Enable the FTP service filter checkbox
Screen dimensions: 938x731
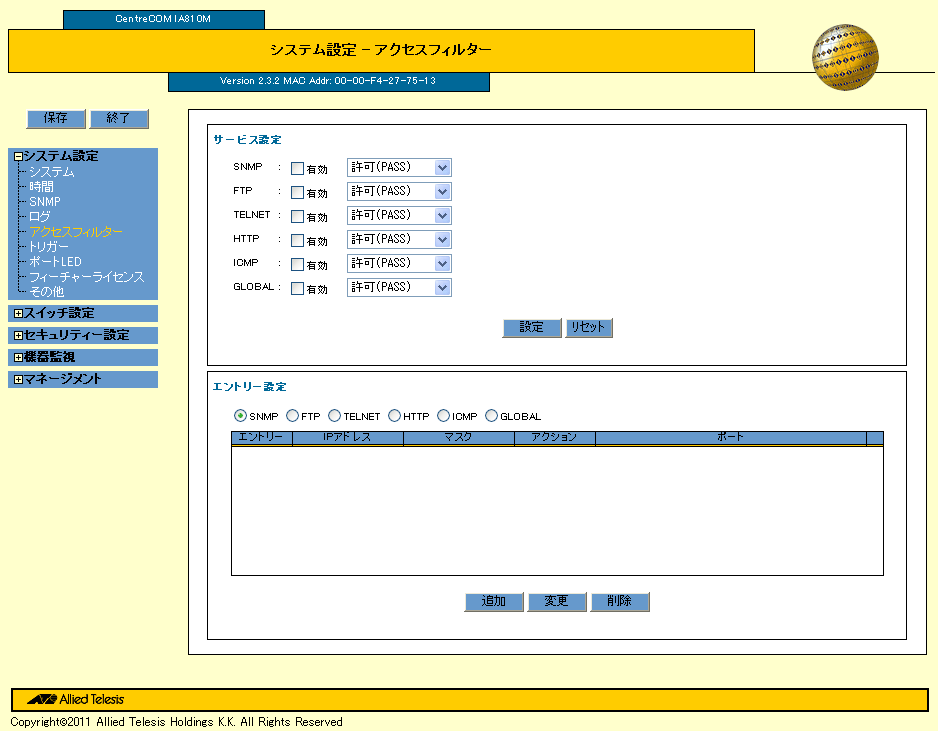[297, 193]
